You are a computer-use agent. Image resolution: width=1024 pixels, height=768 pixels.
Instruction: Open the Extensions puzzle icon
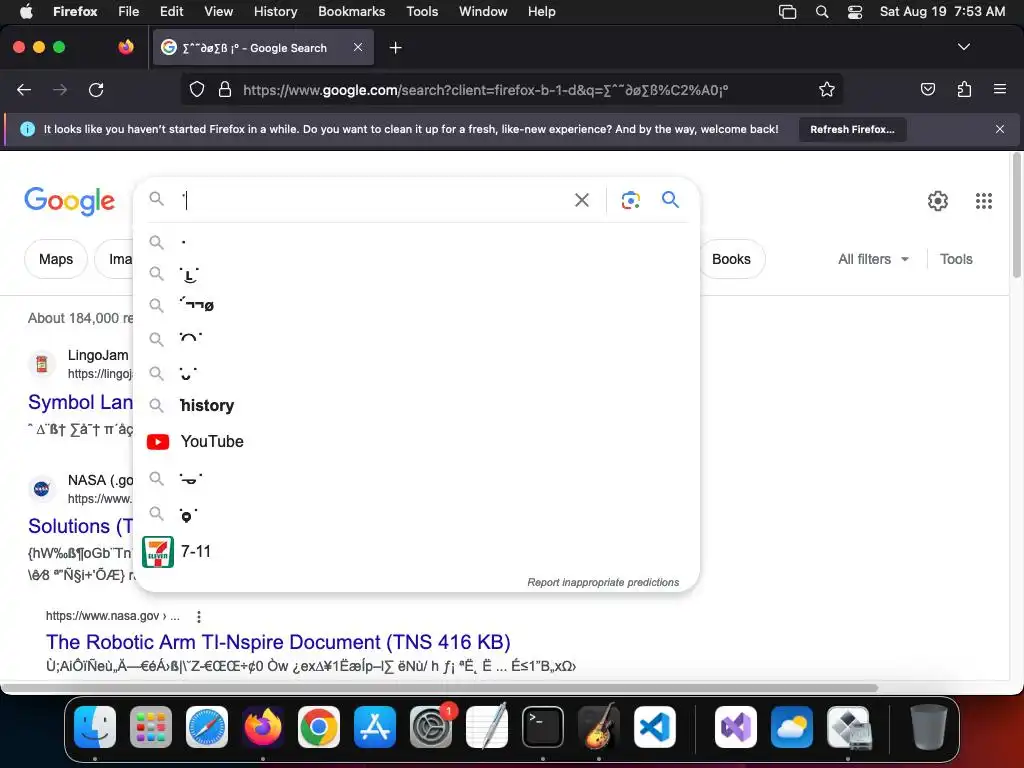click(964, 89)
